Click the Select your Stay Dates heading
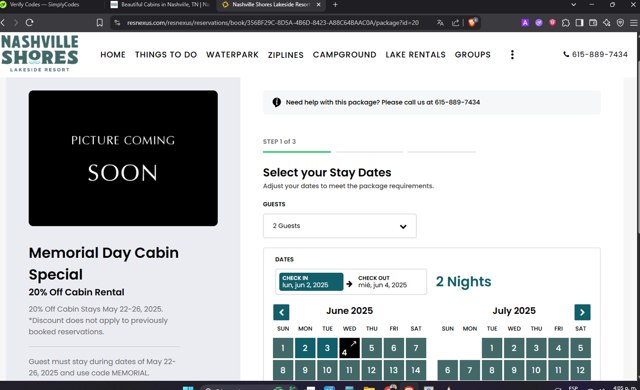 (327, 173)
